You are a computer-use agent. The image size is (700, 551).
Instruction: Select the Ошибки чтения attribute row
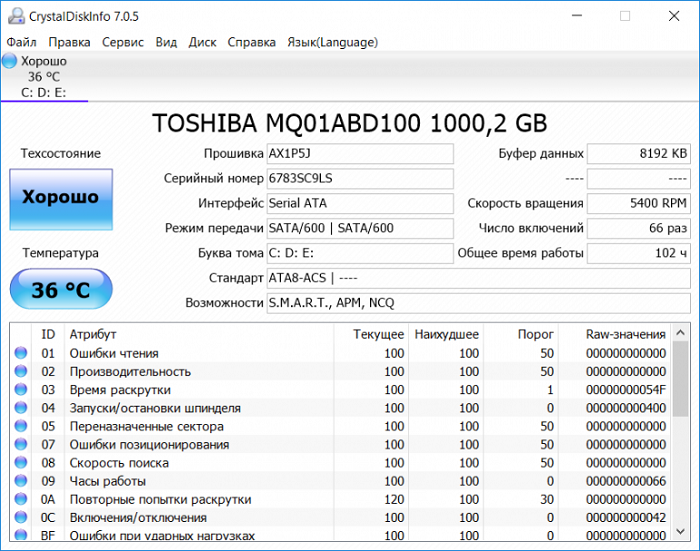[340, 353]
